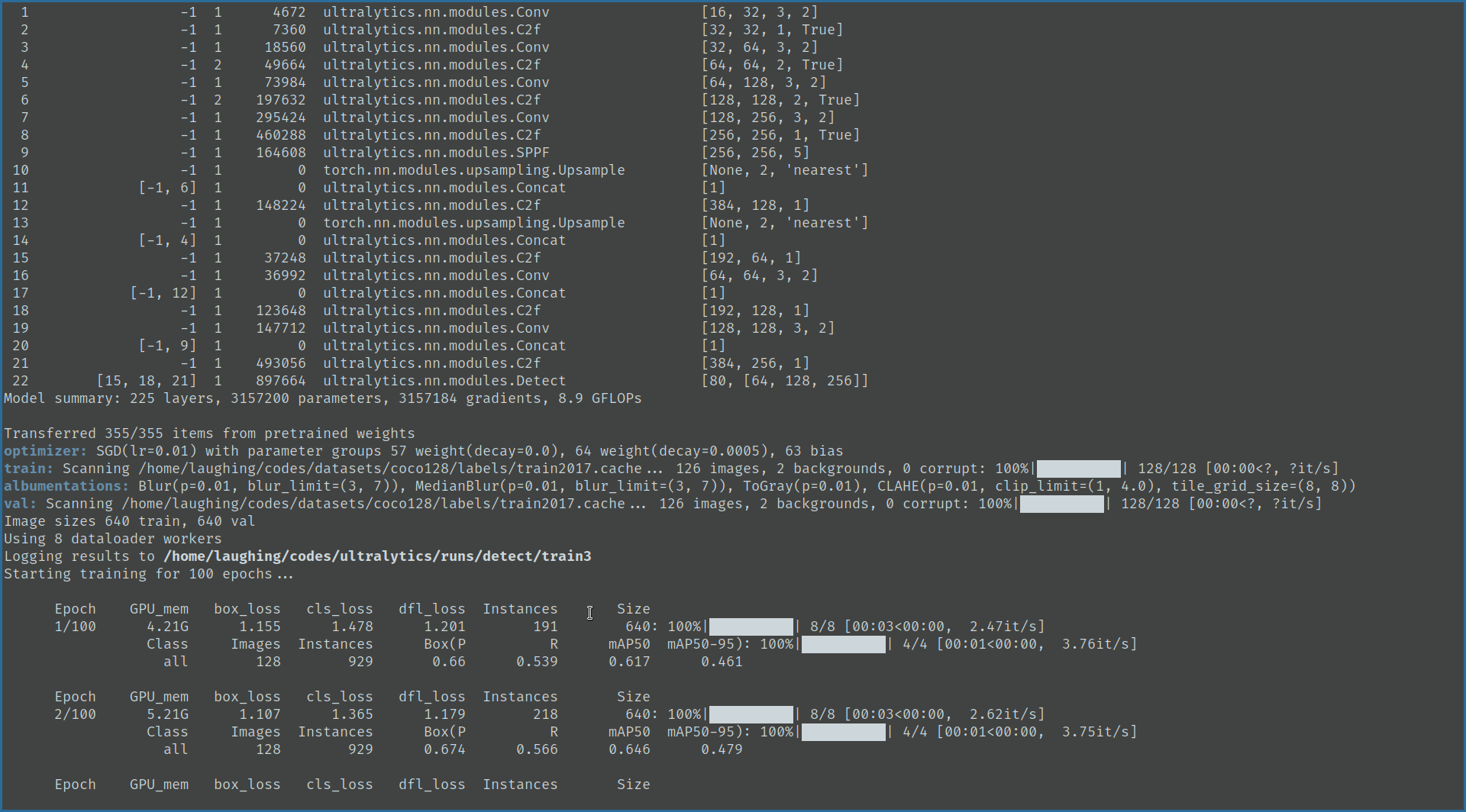The height and width of the screenshot is (812, 1466).
Task: Click the box_loss column header
Action: [247, 608]
